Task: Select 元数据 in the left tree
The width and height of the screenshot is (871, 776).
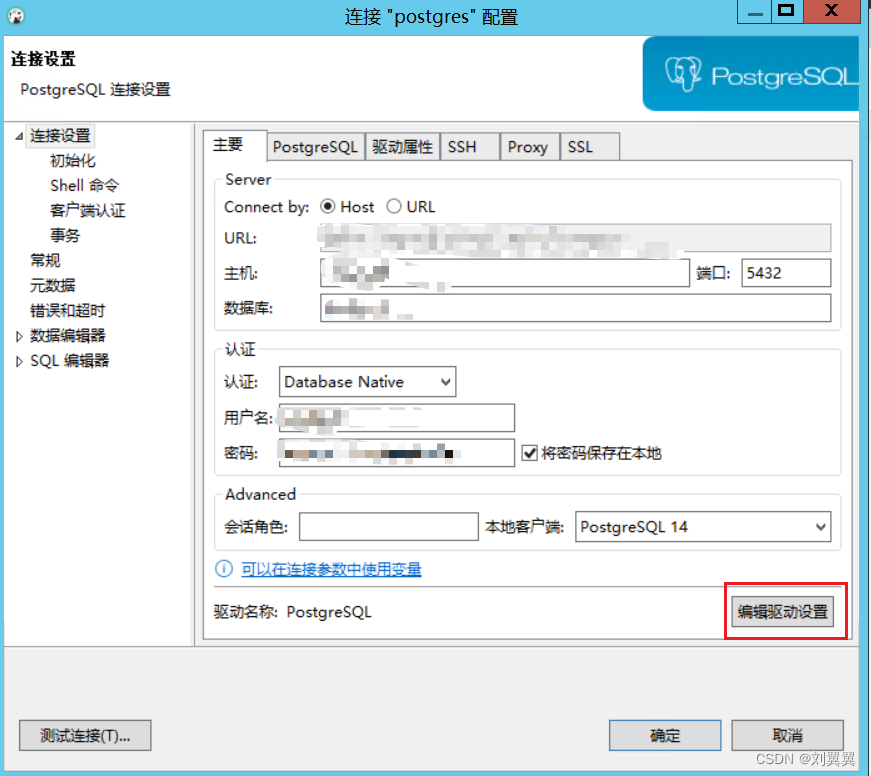Action: (x=53, y=286)
